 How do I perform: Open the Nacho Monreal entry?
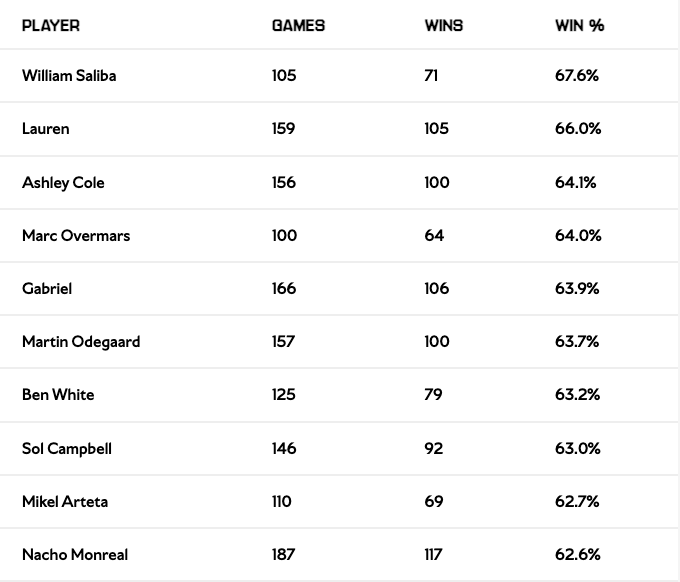(75, 555)
